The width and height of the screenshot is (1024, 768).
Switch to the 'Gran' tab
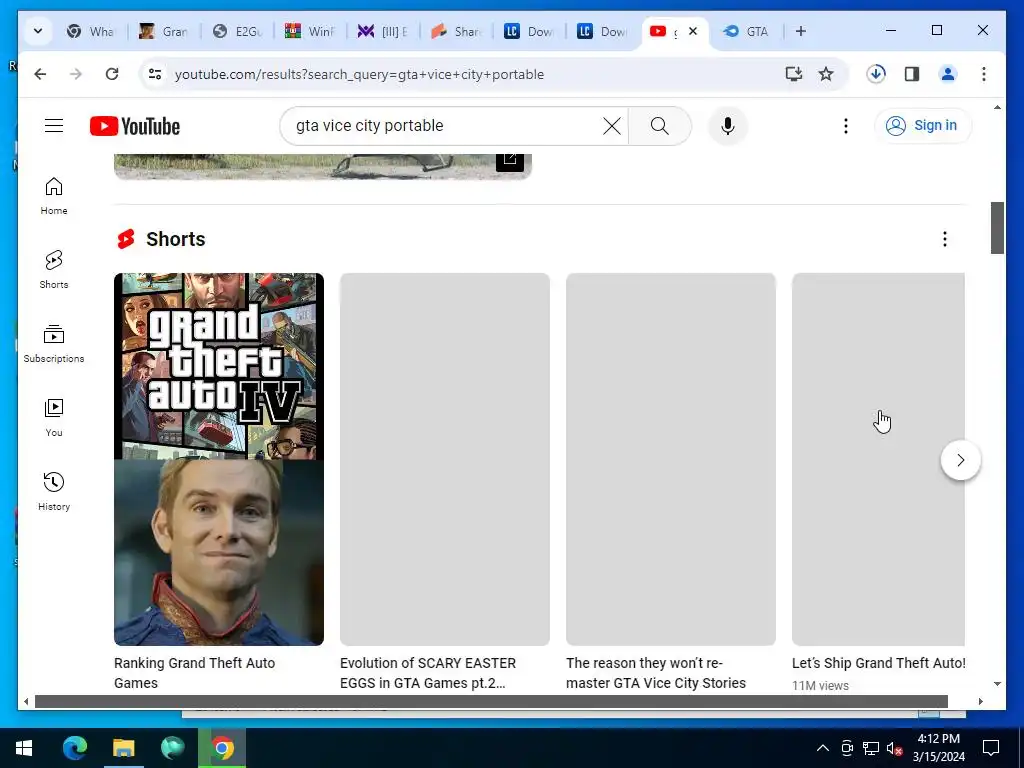(165, 31)
